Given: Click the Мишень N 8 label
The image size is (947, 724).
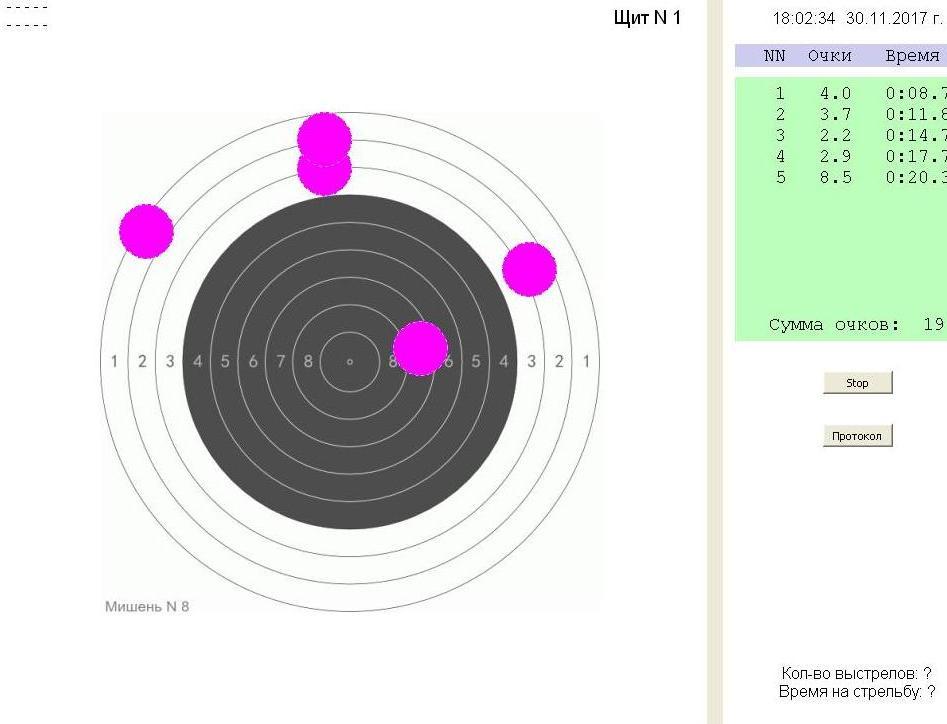Looking at the screenshot, I should (147, 606).
